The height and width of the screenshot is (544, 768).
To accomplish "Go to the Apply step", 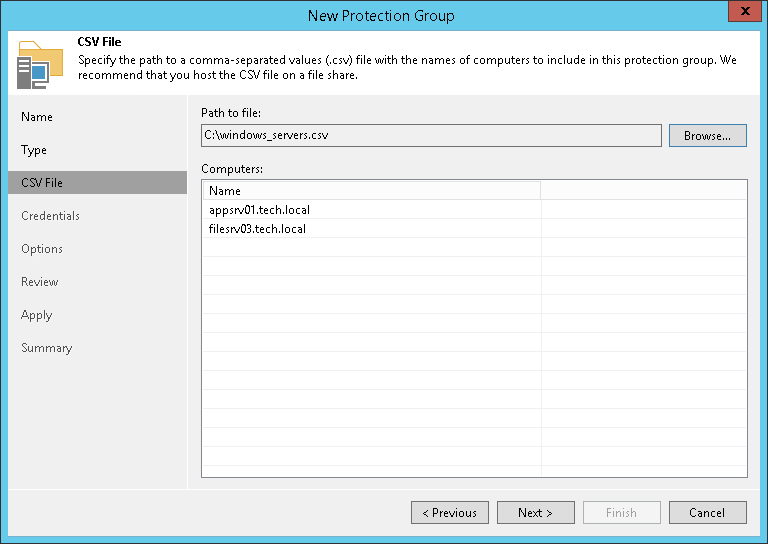I will (36, 315).
